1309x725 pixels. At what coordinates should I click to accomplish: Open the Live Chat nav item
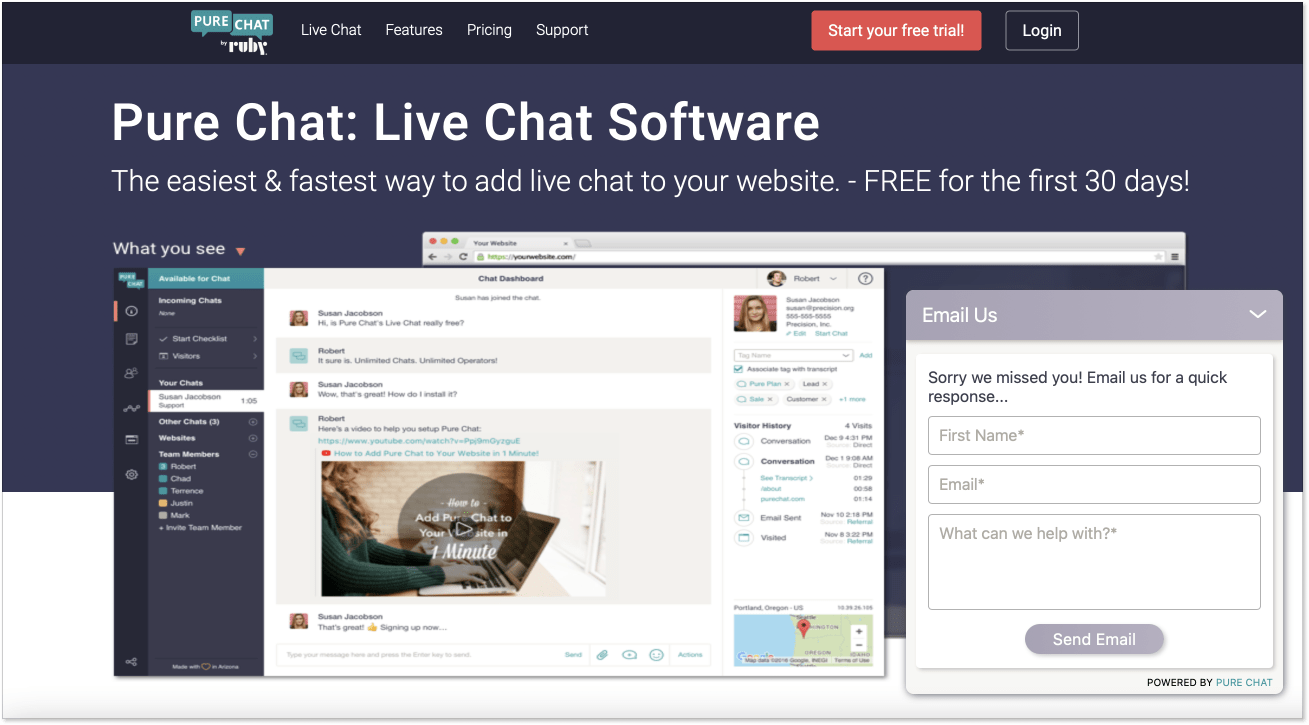point(331,30)
